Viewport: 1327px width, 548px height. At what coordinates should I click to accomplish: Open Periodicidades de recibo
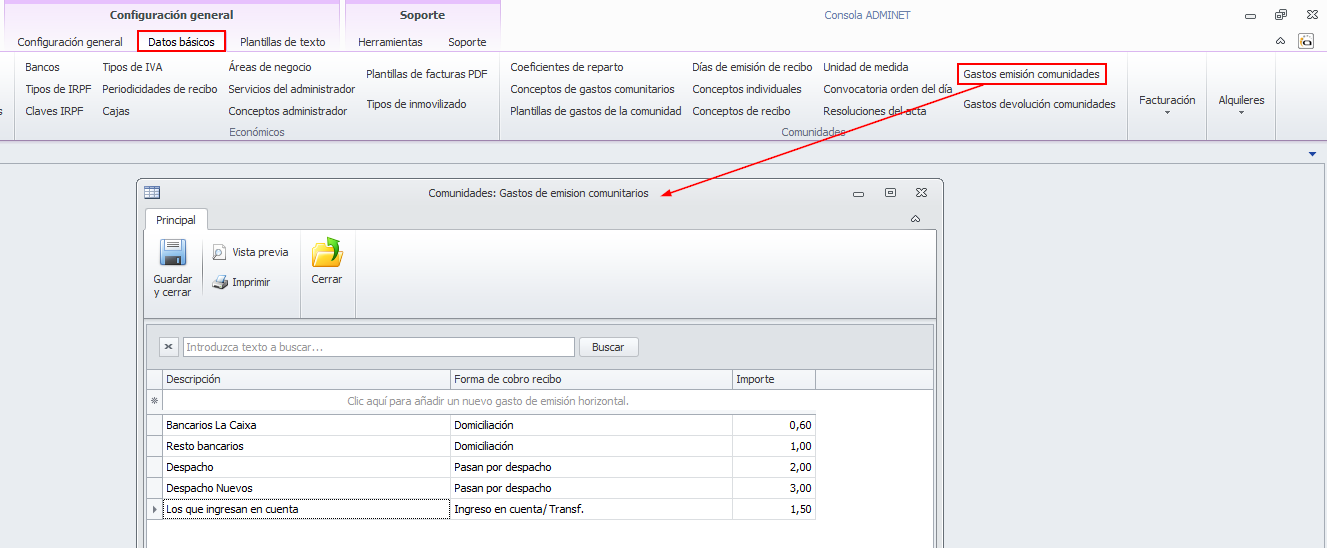click(x=159, y=89)
